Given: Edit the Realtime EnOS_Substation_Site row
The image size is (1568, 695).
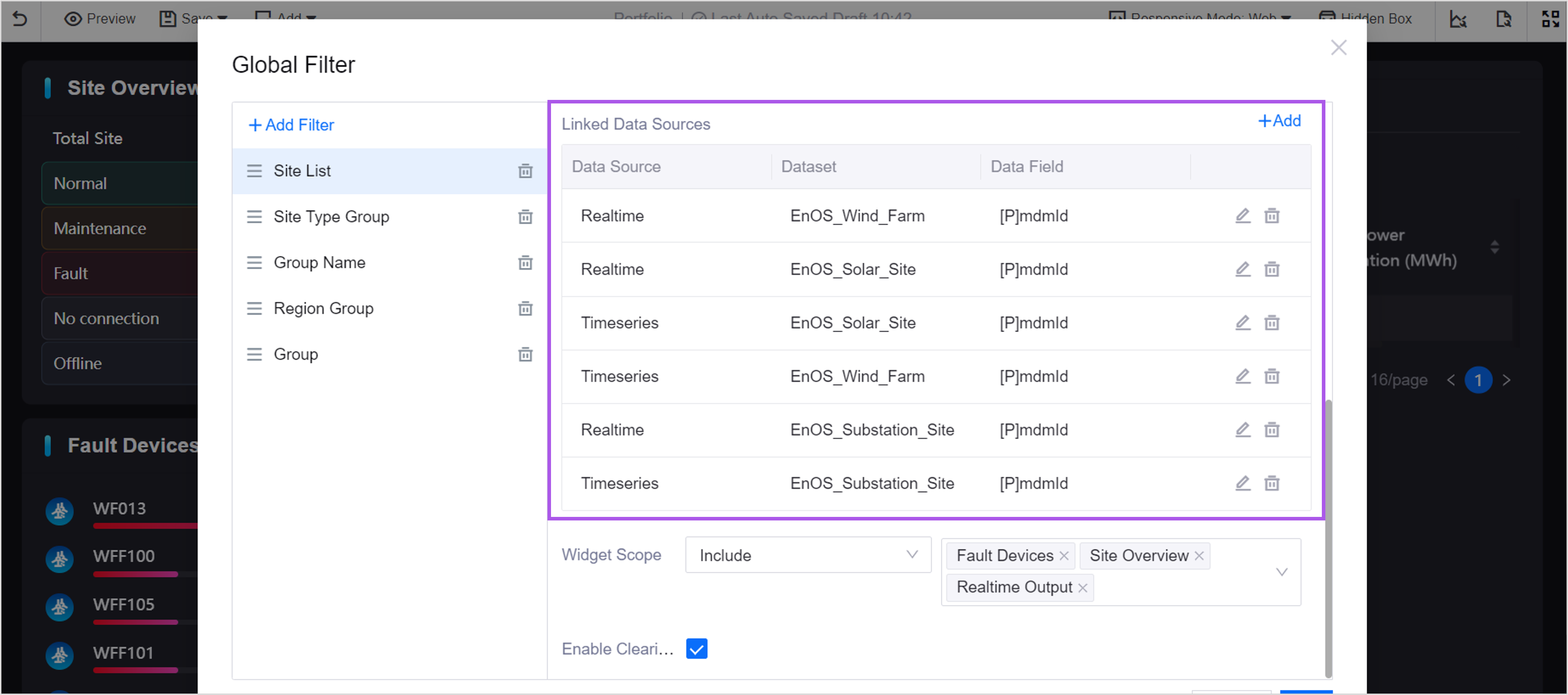Looking at the screenshot, I should [1243, 430].
